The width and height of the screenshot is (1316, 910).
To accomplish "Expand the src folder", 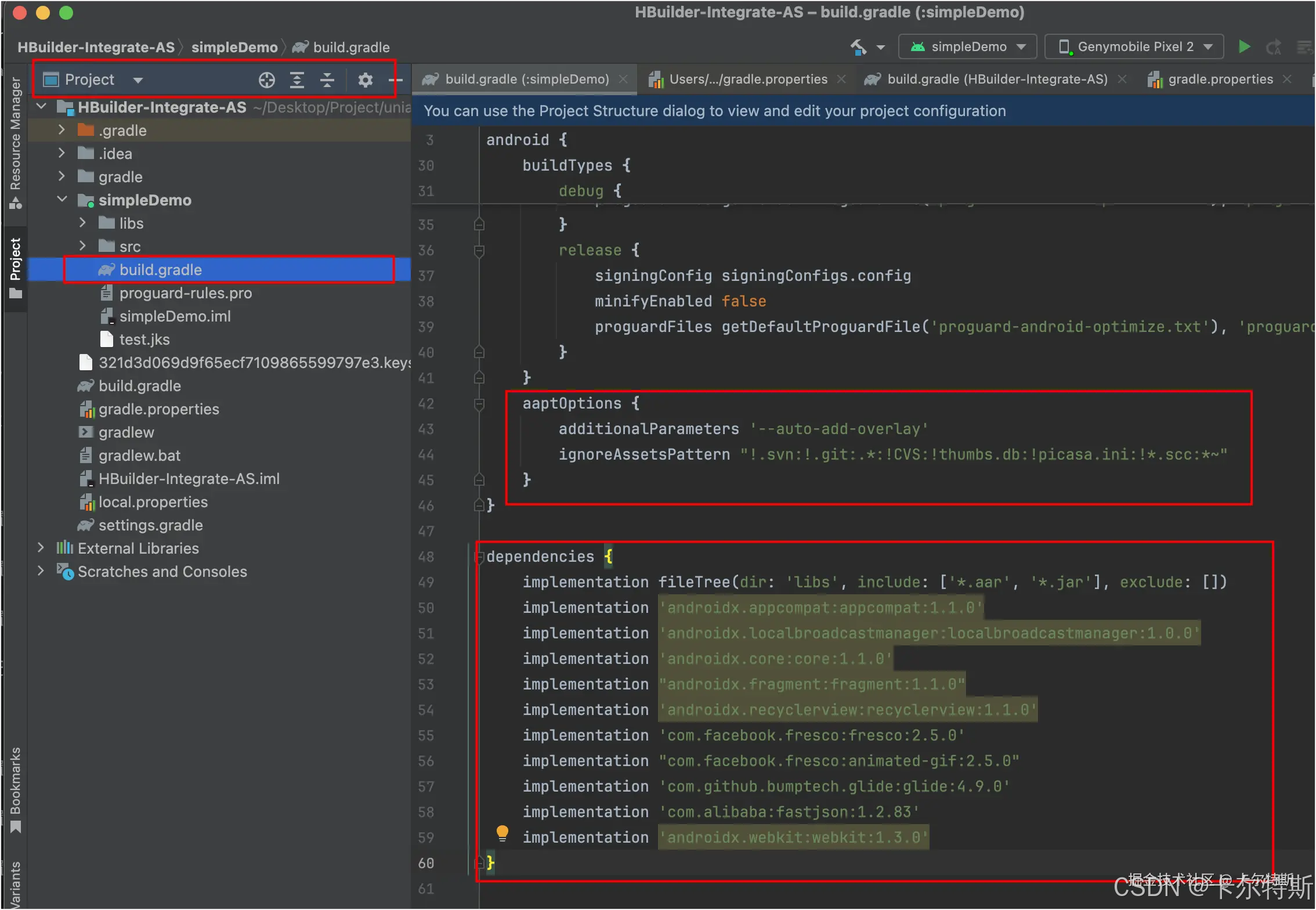I will pyautogui.click(x=82, y=246).
